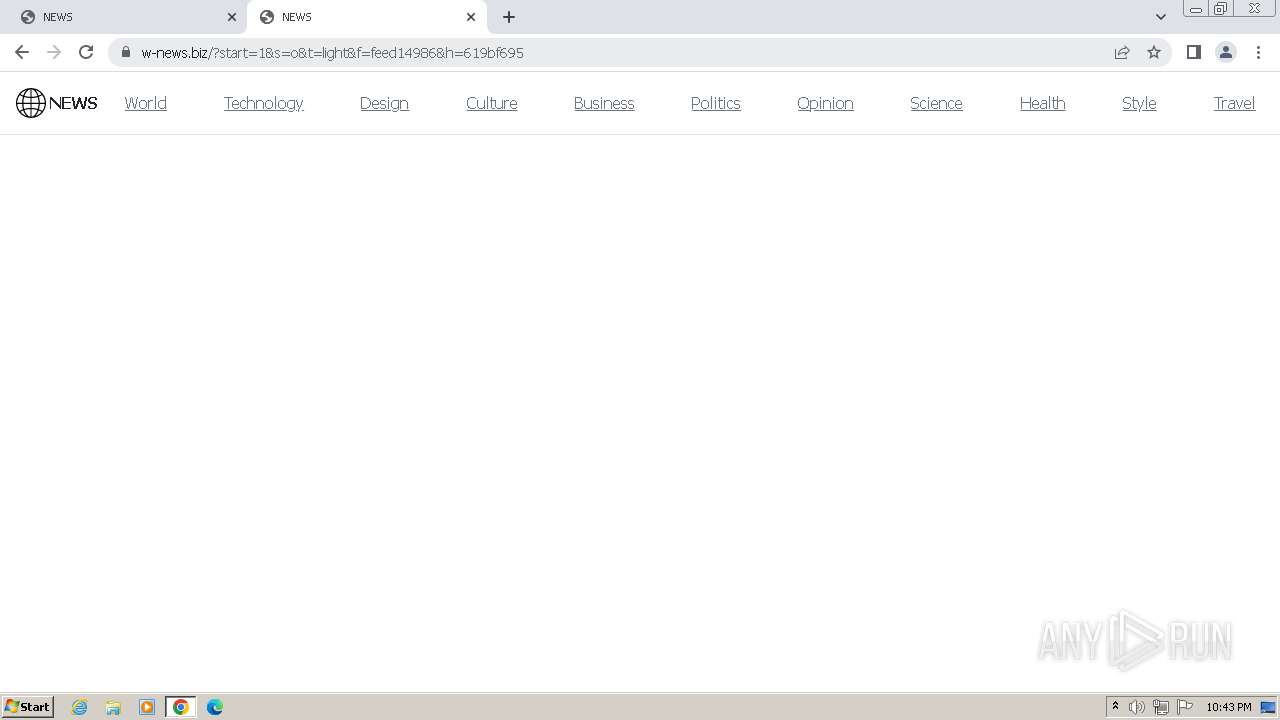Go back with the browser back arrow

[22, 52]
